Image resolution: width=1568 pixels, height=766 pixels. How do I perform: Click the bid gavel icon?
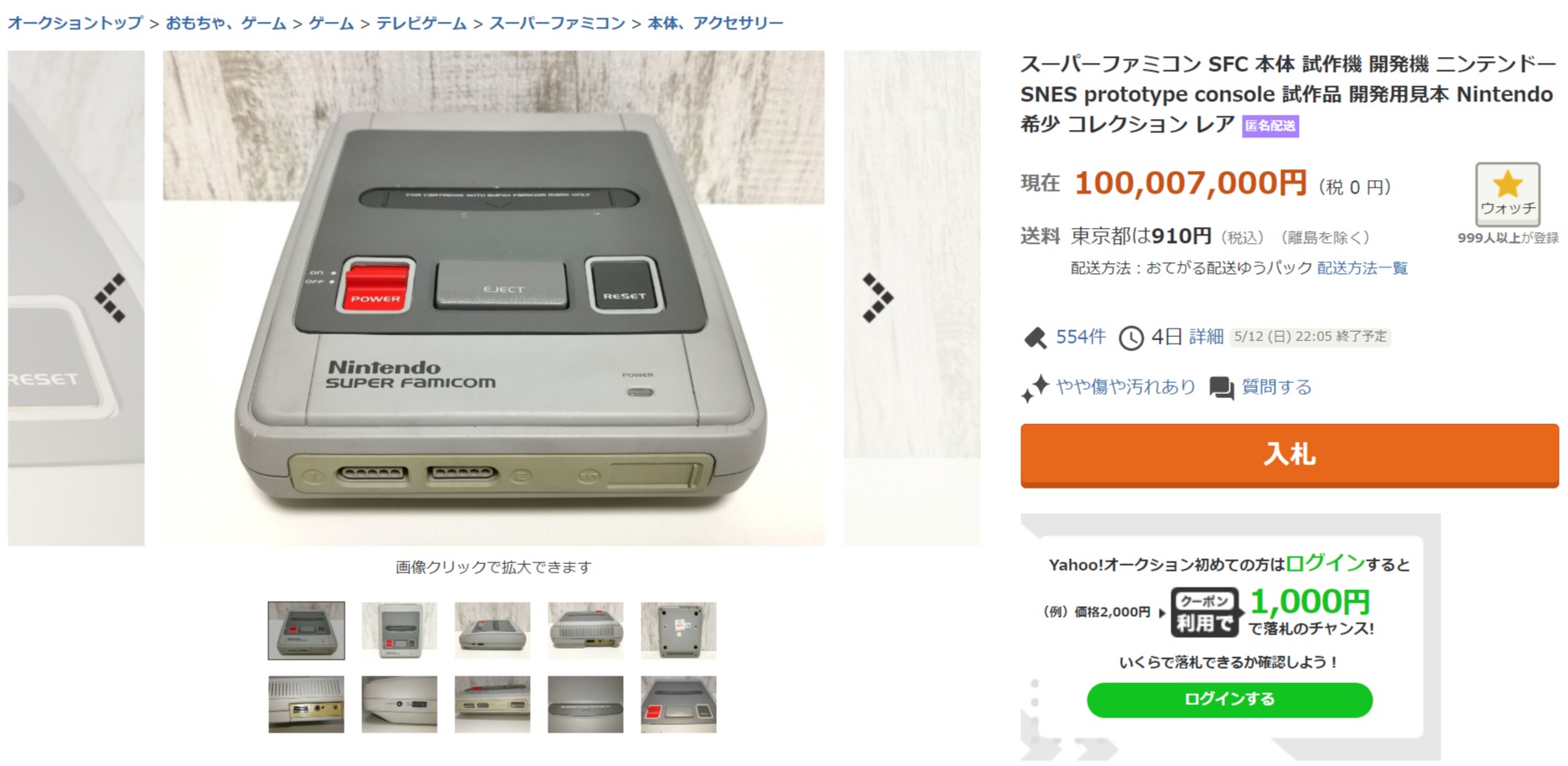click(1035, 338)
